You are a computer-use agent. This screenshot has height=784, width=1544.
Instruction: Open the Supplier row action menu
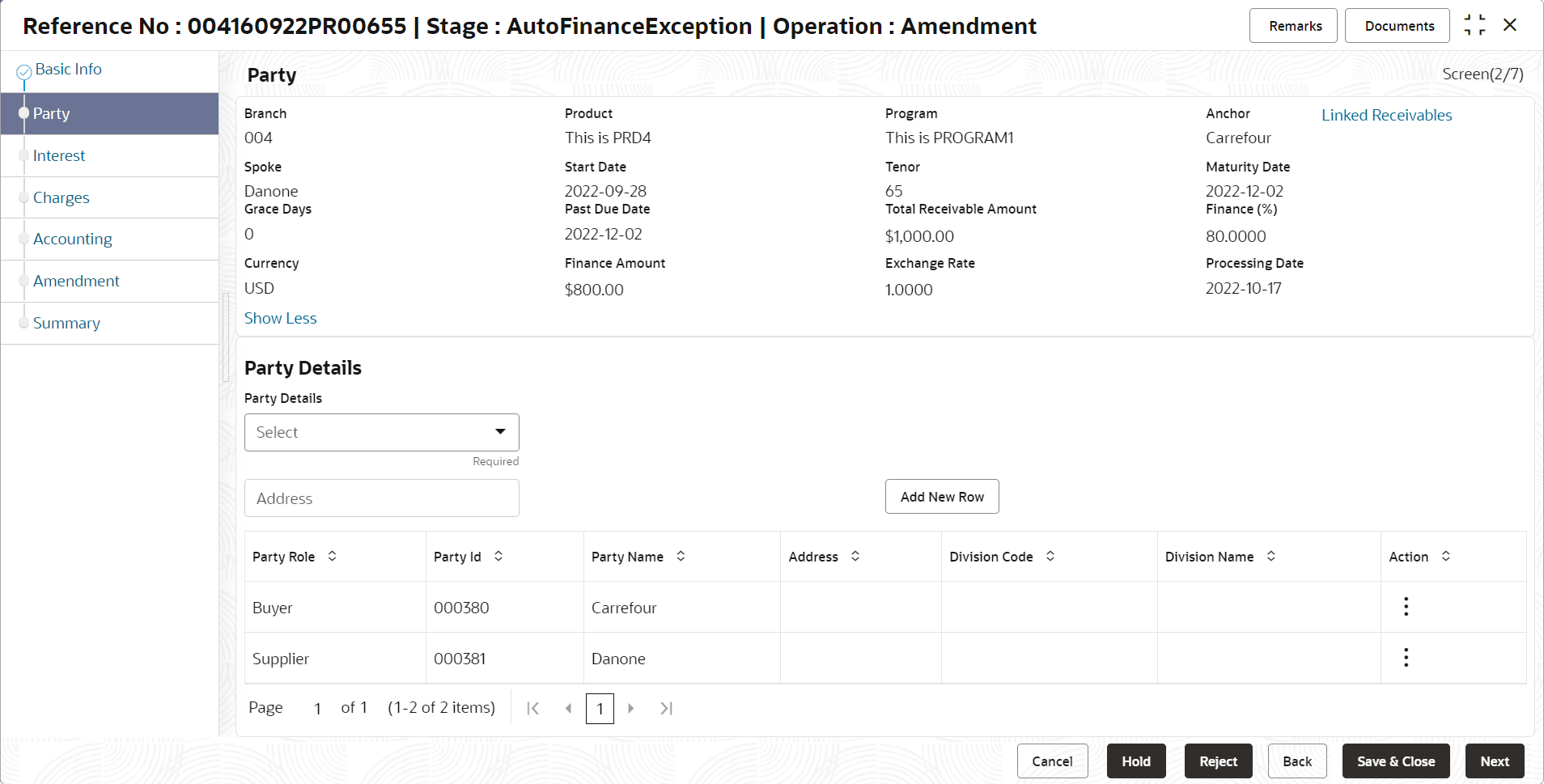[x=1406, y=658]
